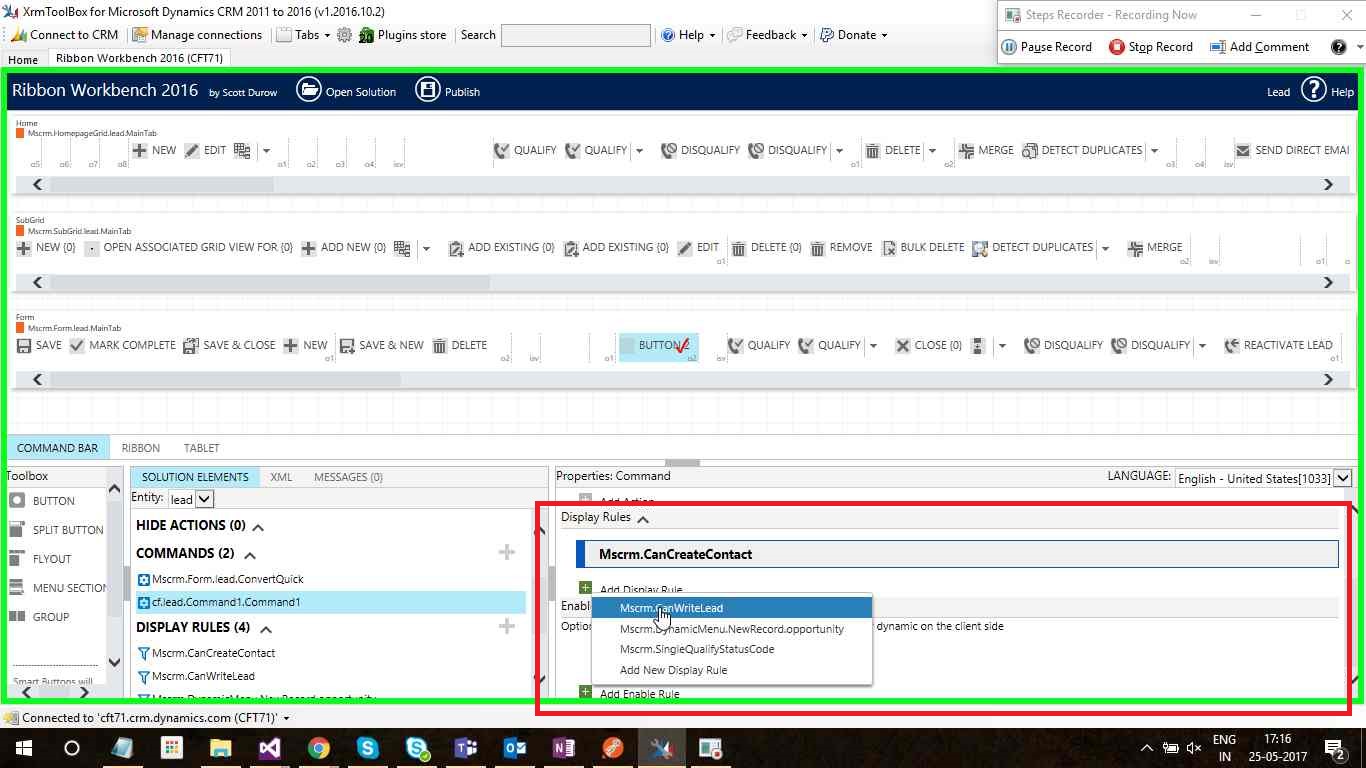
Task: Choose Mscrm.SingleQualifyStatusCode in popup menu
Action: [732, 649]
